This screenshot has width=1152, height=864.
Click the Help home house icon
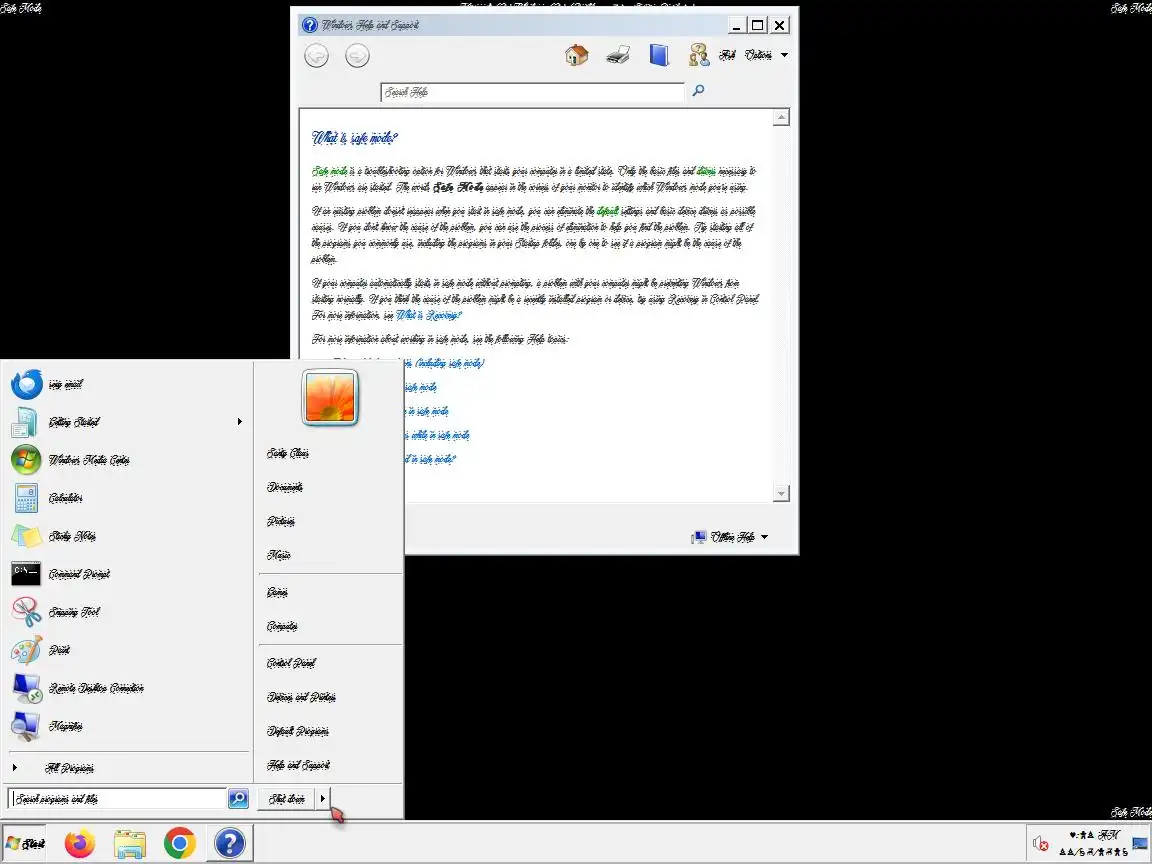click(x=577, y=55)
